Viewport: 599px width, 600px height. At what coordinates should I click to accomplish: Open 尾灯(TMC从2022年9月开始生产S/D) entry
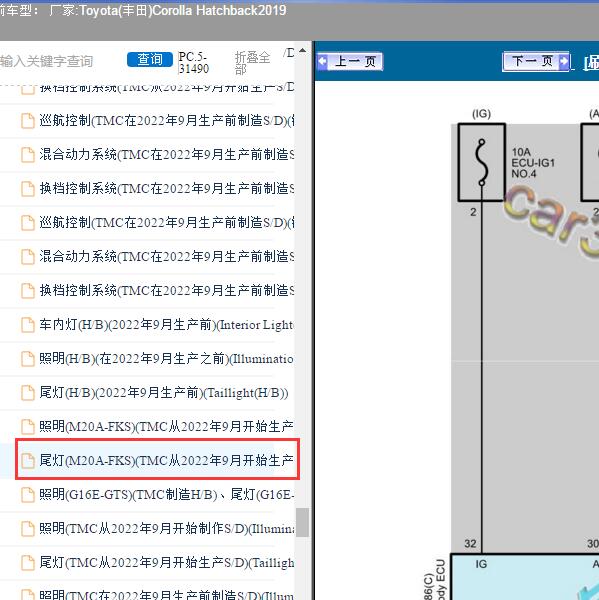(166, 562)
